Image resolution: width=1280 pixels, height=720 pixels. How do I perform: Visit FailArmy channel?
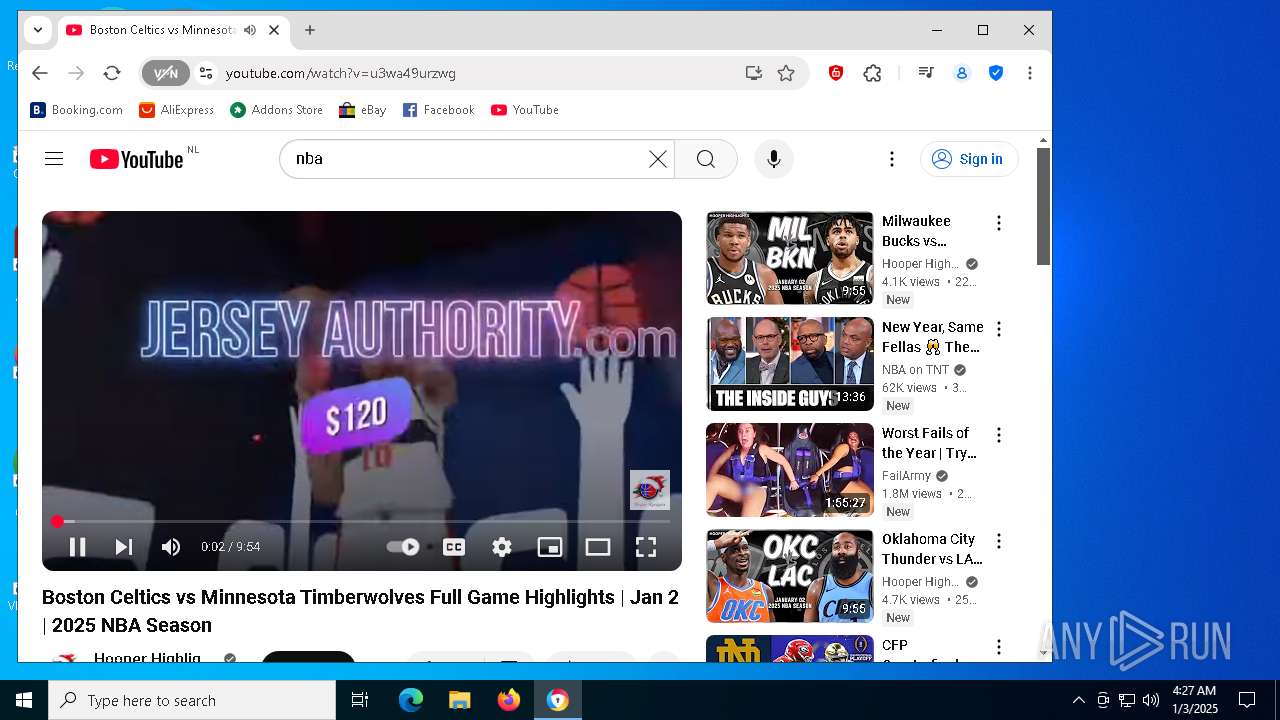906,476
